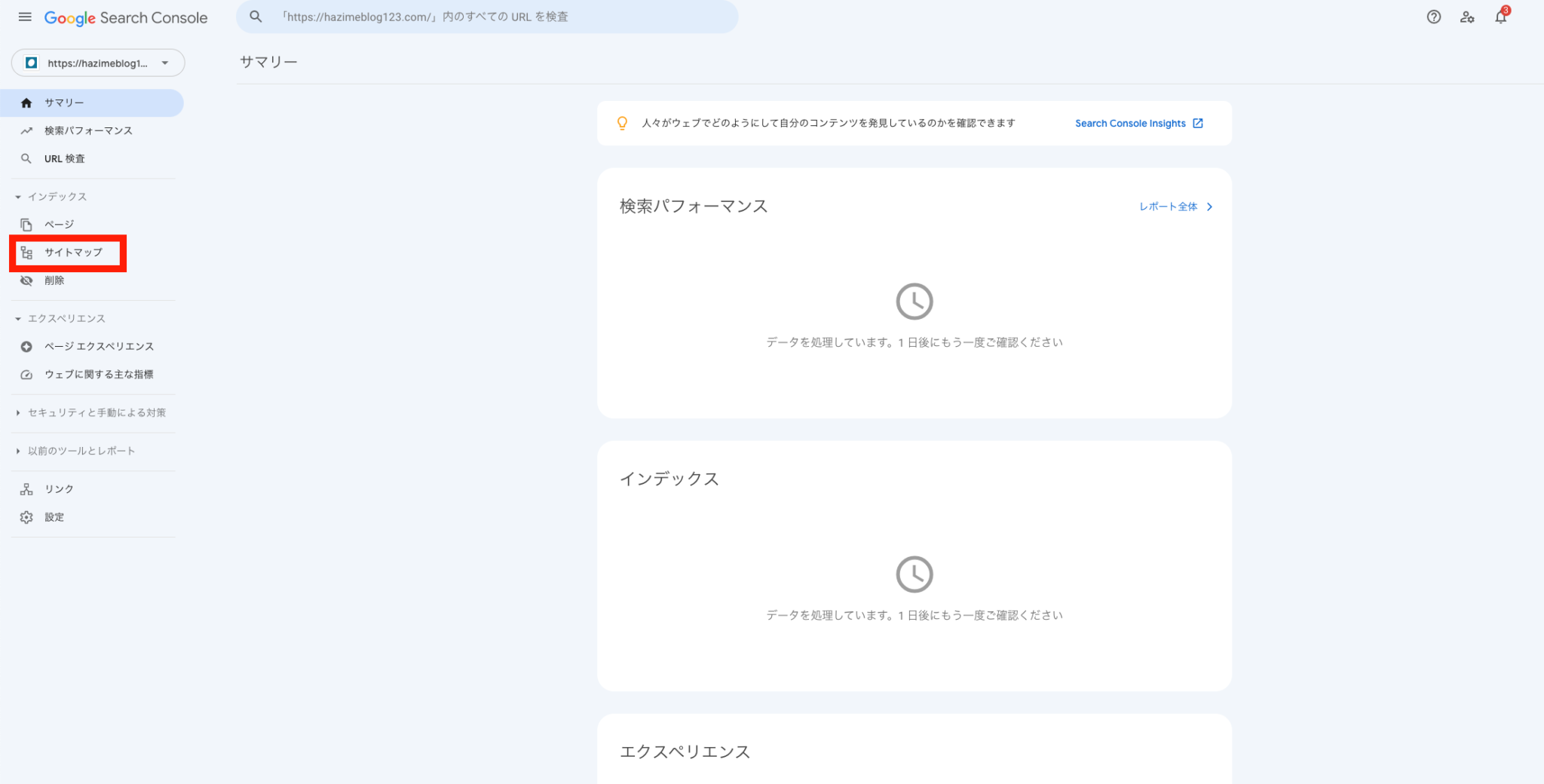Select ページ エクスペリエンス in the sidebar
1544x784 pixels.
(99, 346)
